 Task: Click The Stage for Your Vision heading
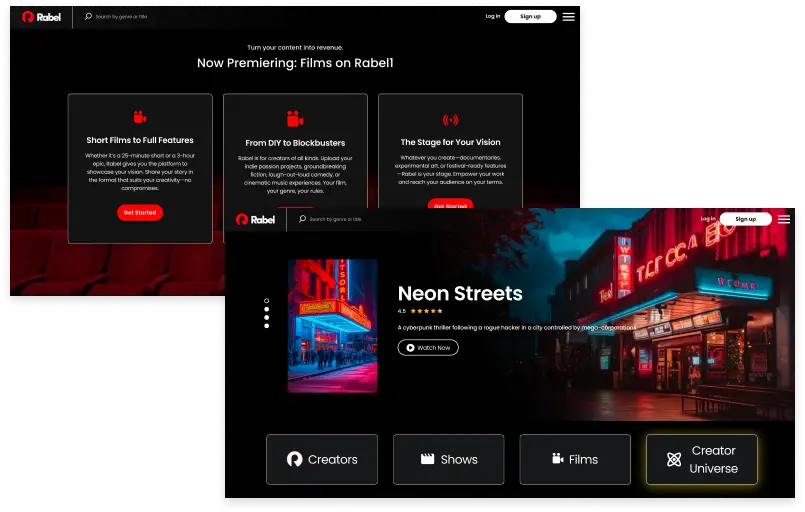pos(450,142)
